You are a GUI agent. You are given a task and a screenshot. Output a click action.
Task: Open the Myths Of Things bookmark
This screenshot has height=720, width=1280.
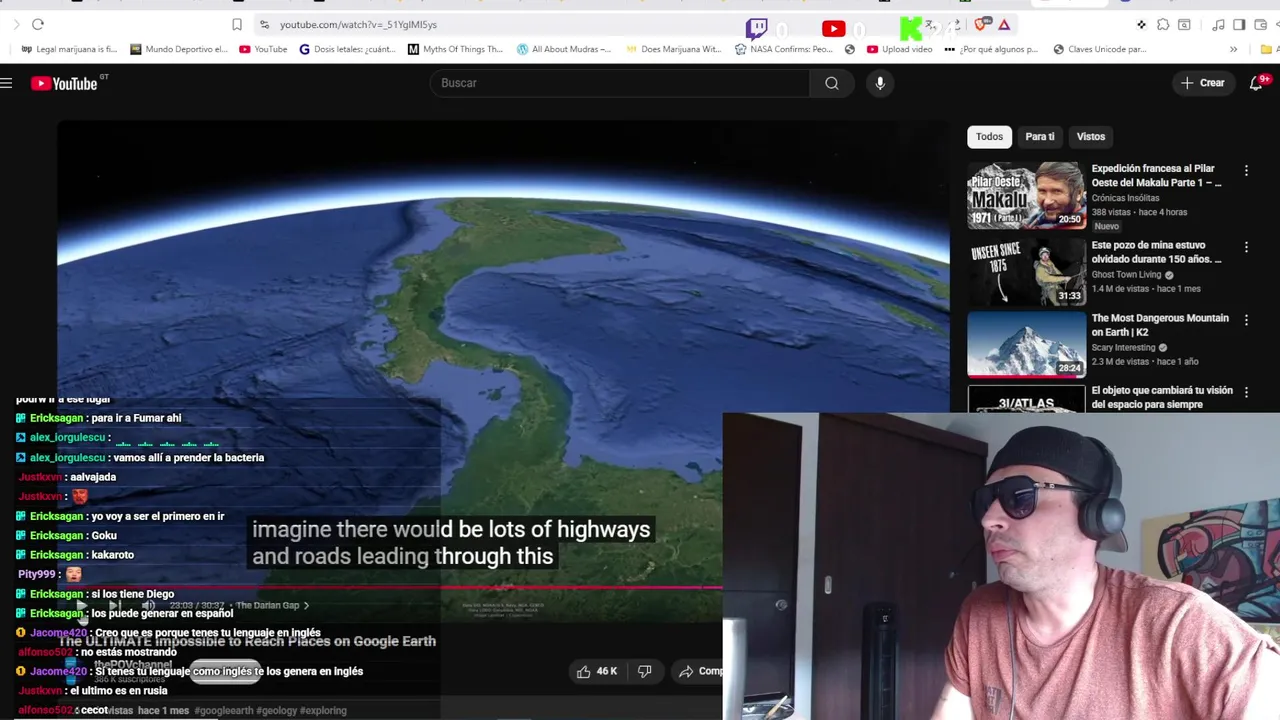point(455,49)
